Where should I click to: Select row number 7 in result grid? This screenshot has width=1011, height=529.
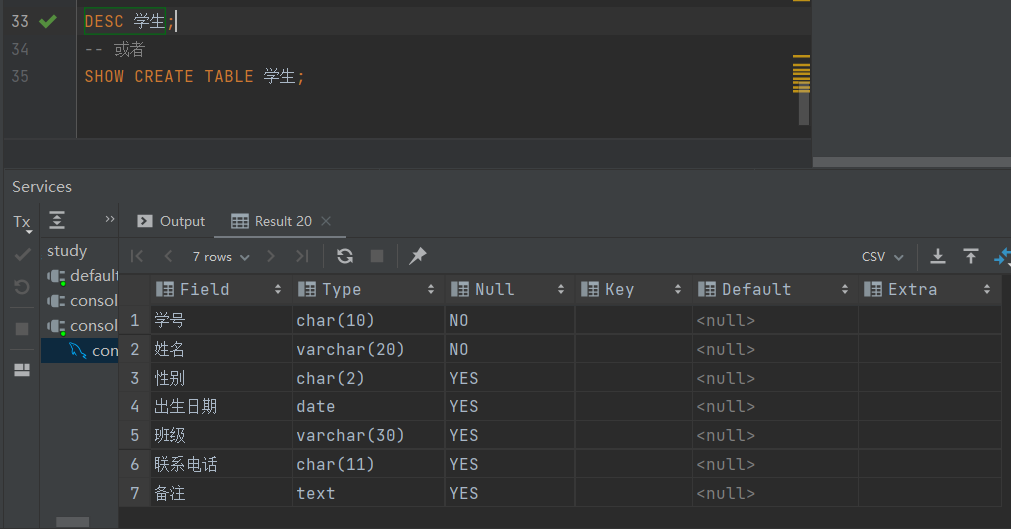point(135,493)
